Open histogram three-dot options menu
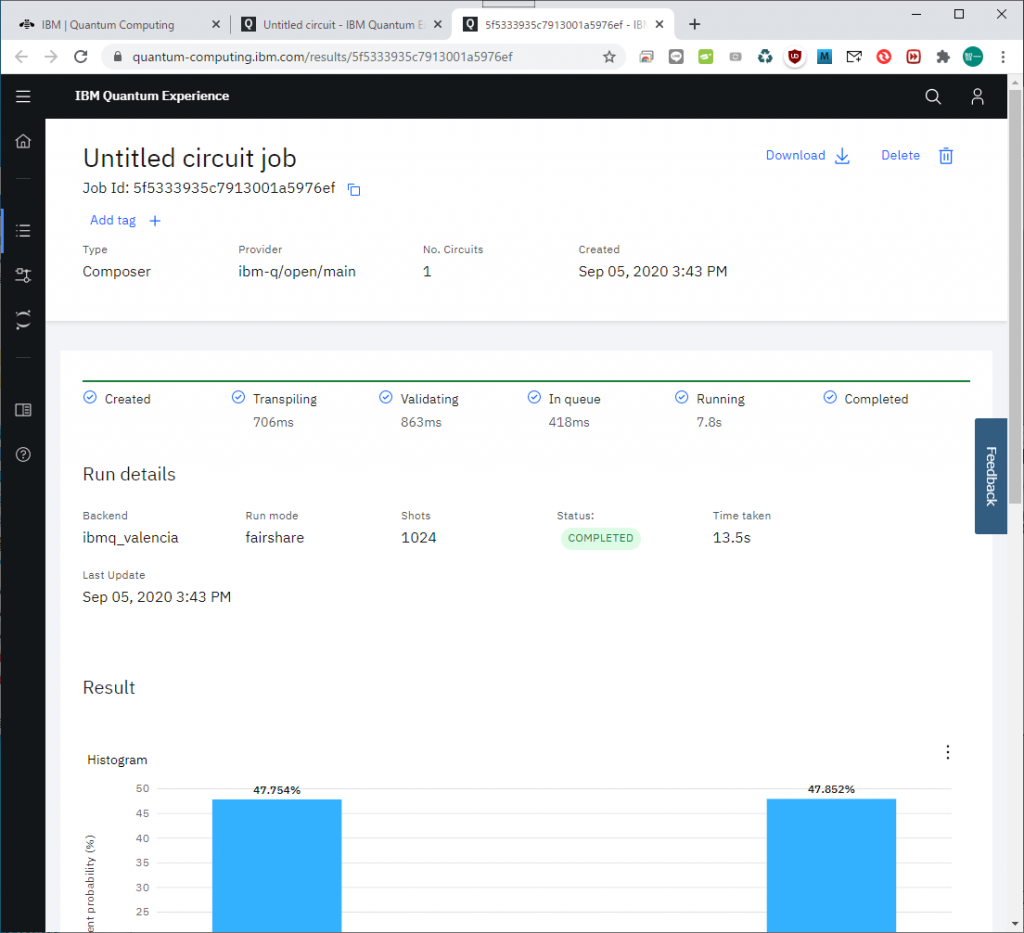The height and width of the screenshot is (933, 1024). [x=948, y=752]
